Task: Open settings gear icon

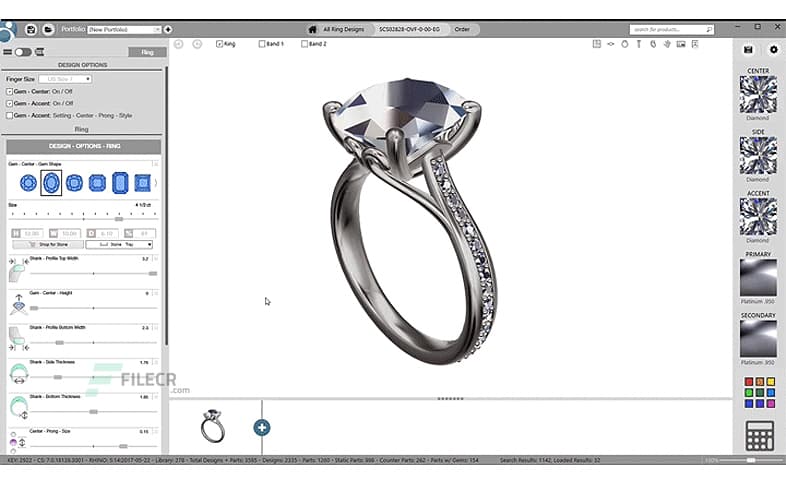Action: (773, 50)
